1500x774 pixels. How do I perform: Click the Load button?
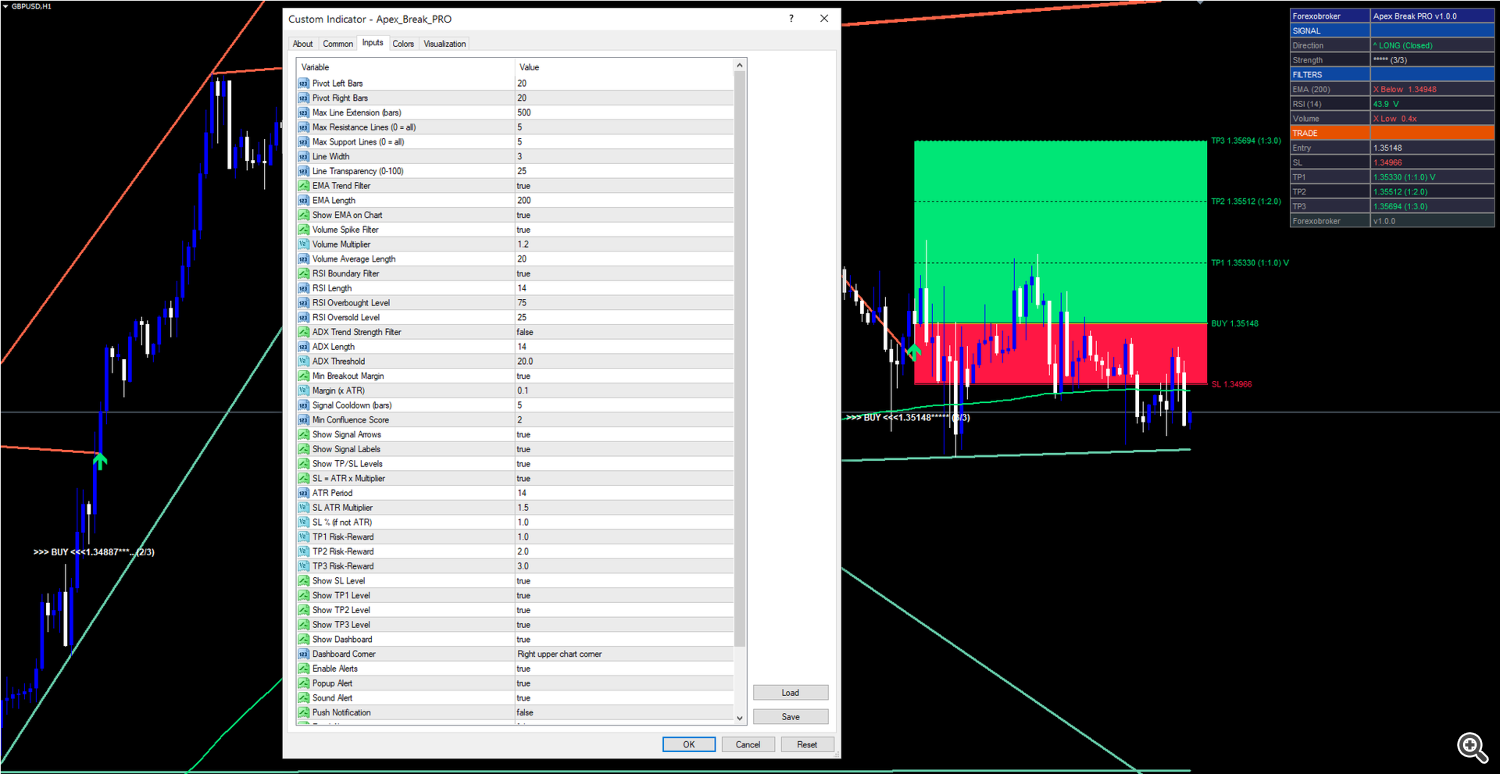(791, 692)
